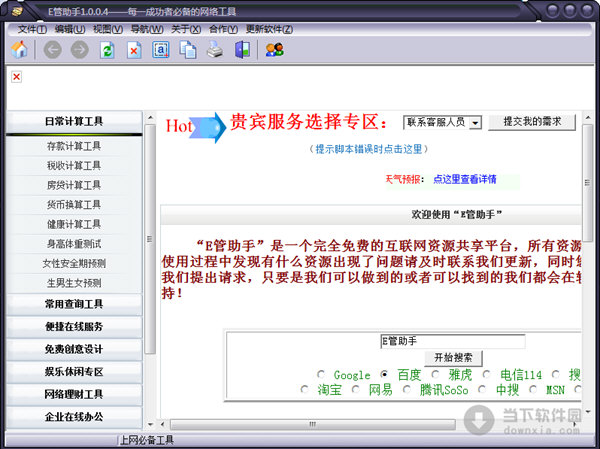The width and height of the screenshot is (600, 449).
Task: Click the 开始搜索 search button
Action: pos(453,358)
